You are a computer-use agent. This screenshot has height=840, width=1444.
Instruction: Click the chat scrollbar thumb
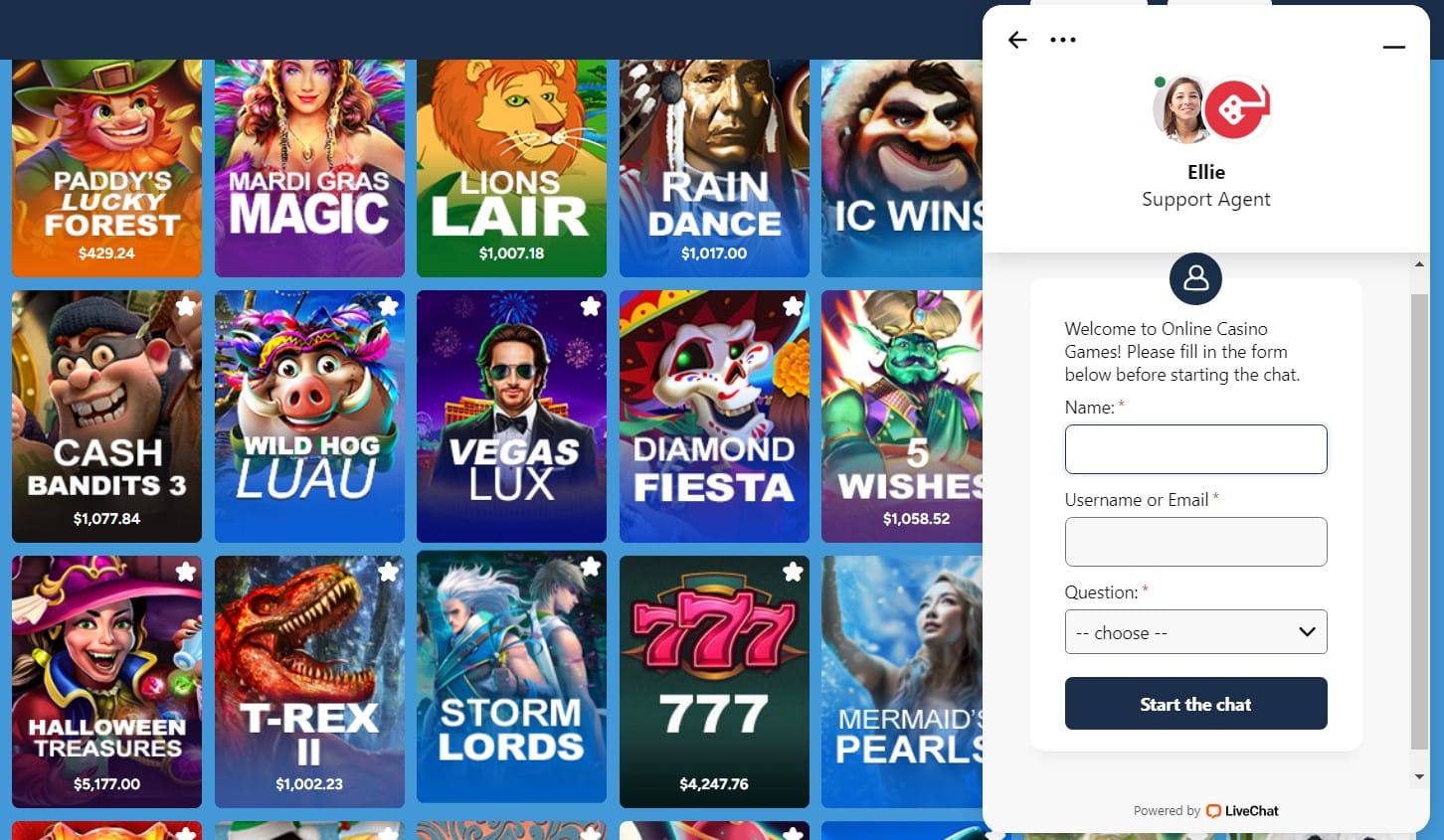(x=1419, y=521)
